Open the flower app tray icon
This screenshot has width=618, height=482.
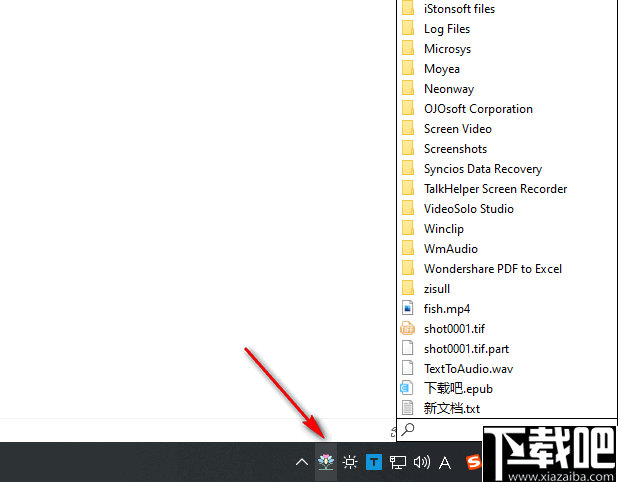tap(326, 462)
